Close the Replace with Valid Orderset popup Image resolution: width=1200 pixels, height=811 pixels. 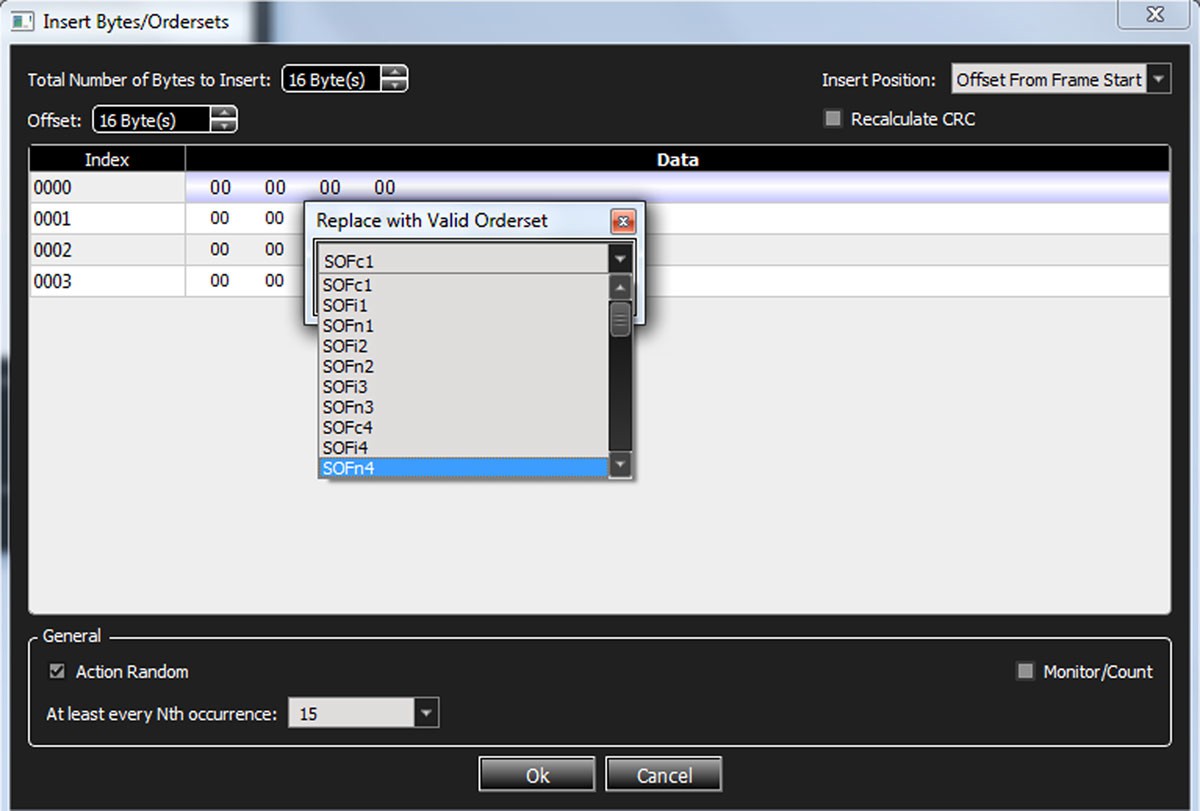pos(622,221)
